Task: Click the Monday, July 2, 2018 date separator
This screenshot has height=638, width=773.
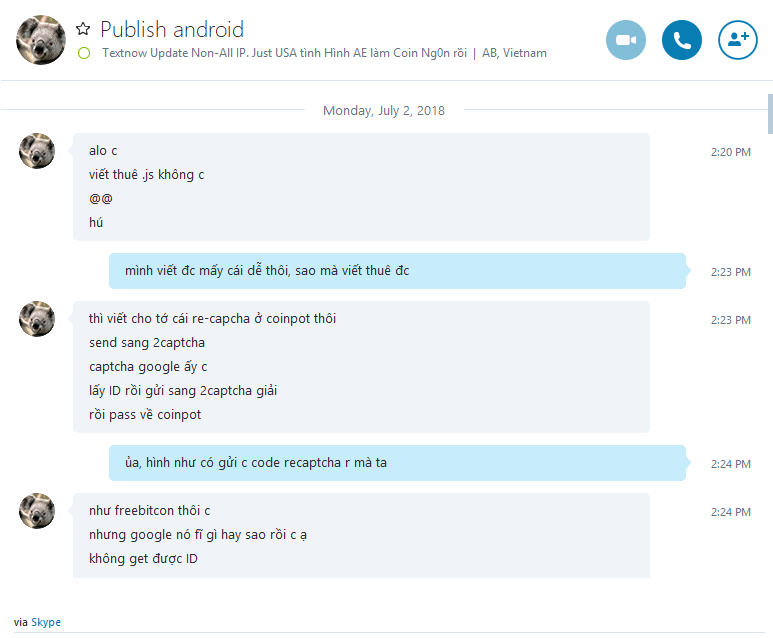Action: click(x=384, y=110)
